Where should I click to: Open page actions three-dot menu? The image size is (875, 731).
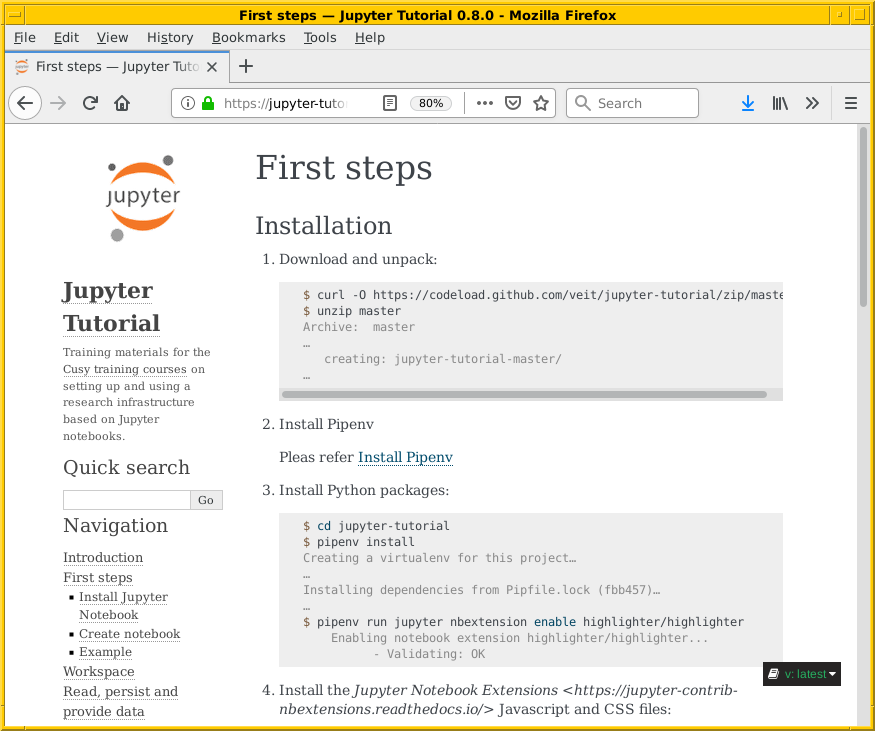(x=485, y=103)
